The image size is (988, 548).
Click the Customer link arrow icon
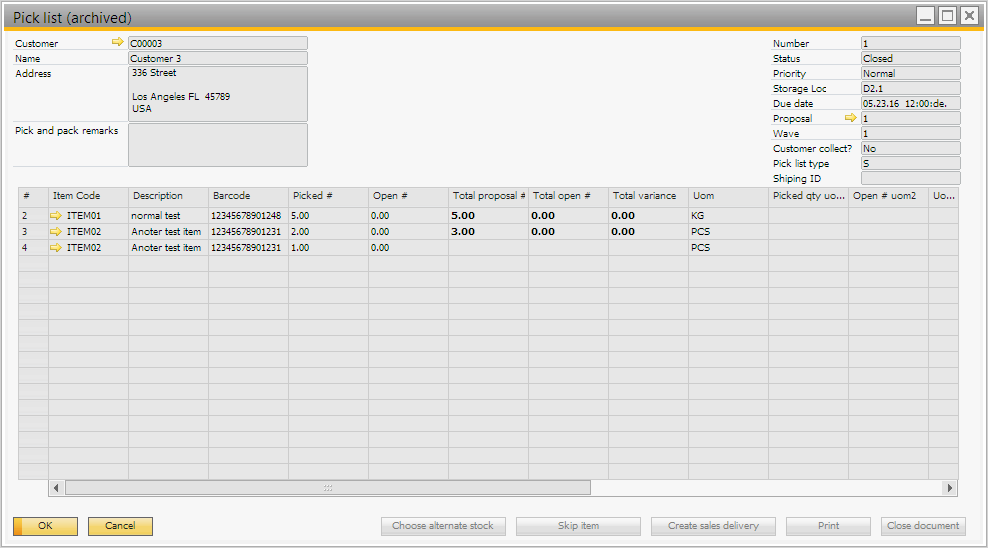click(x=117, y=43)
